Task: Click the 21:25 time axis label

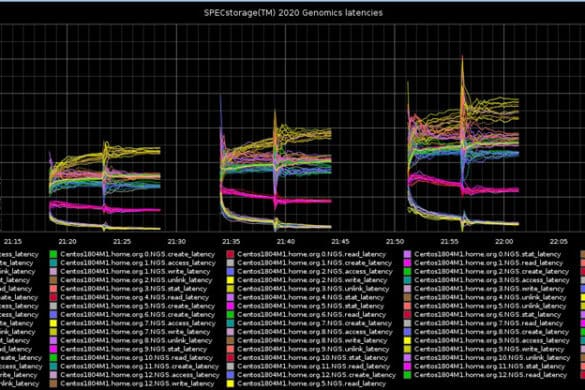Action: pyautogui.click(x=122, y=241)
